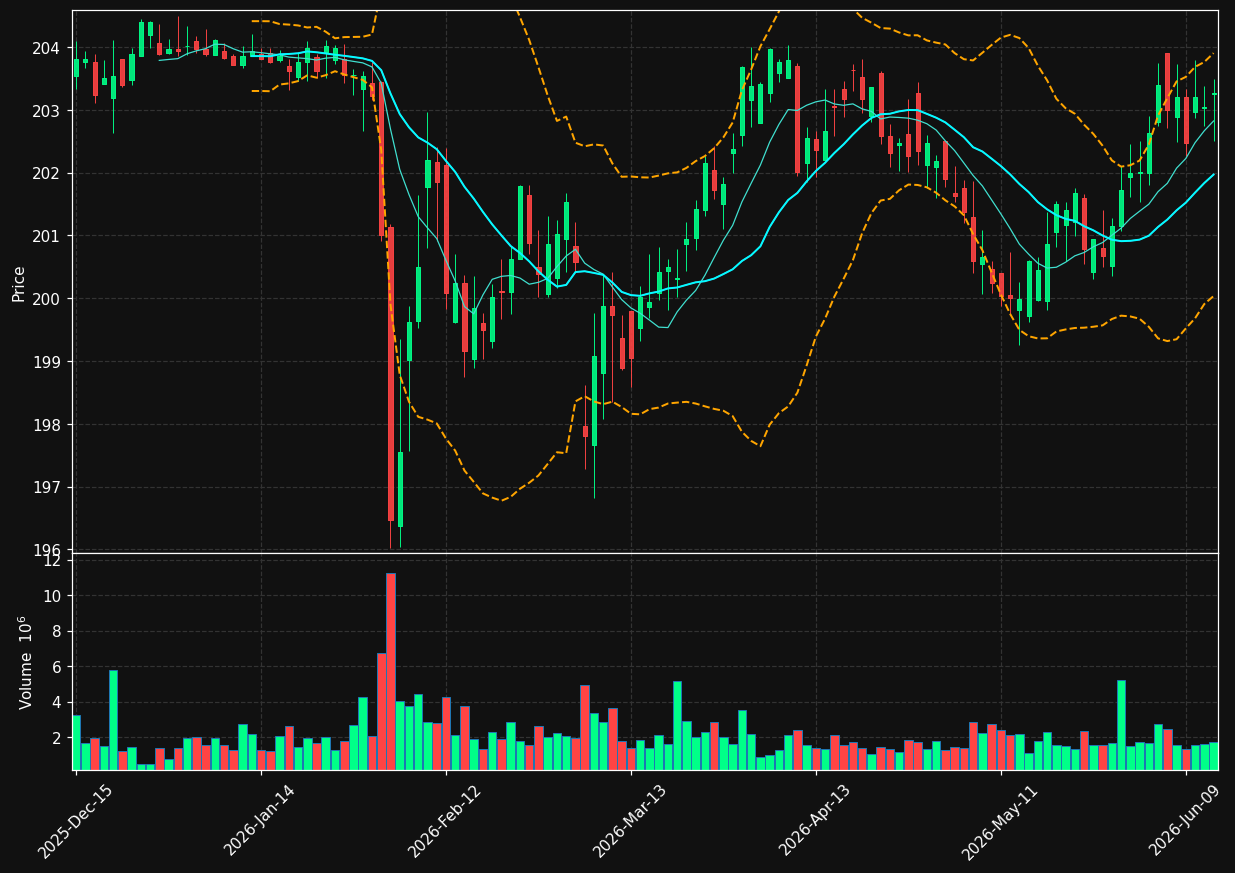Select the 2026-Mar-13 x-axis label
Image resolution: width=1235 pixels, height=873 pixels.
tap(630, 821)
